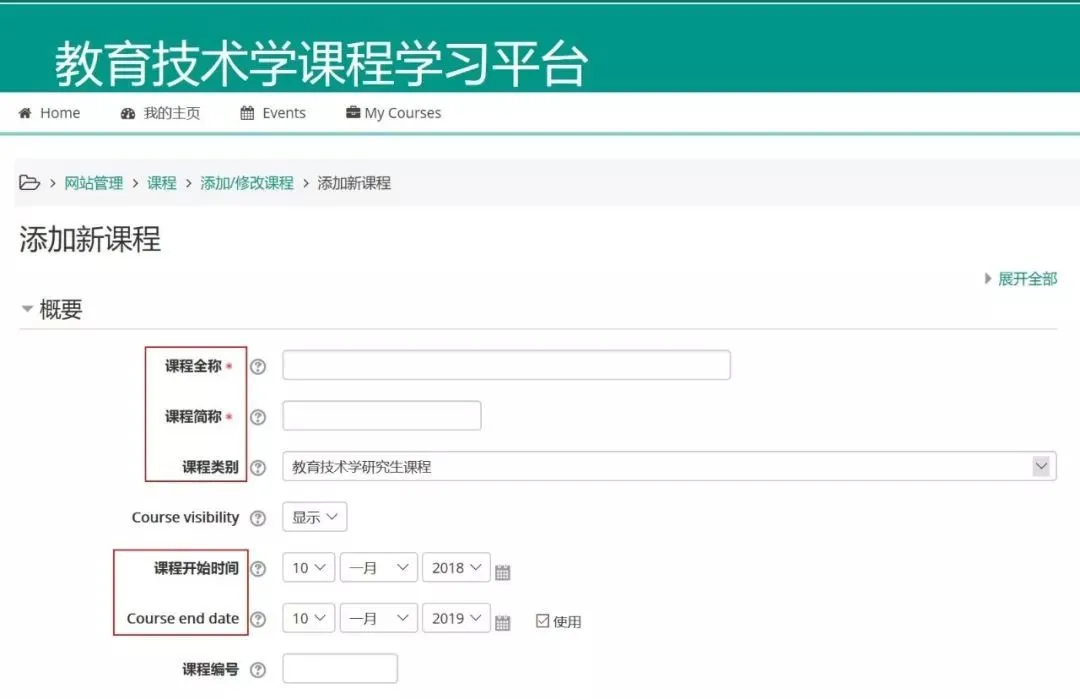Follow the 网站管理 breadcrumb link
The width and height of the screenshot is (1080, 699).
pos(94,182)
